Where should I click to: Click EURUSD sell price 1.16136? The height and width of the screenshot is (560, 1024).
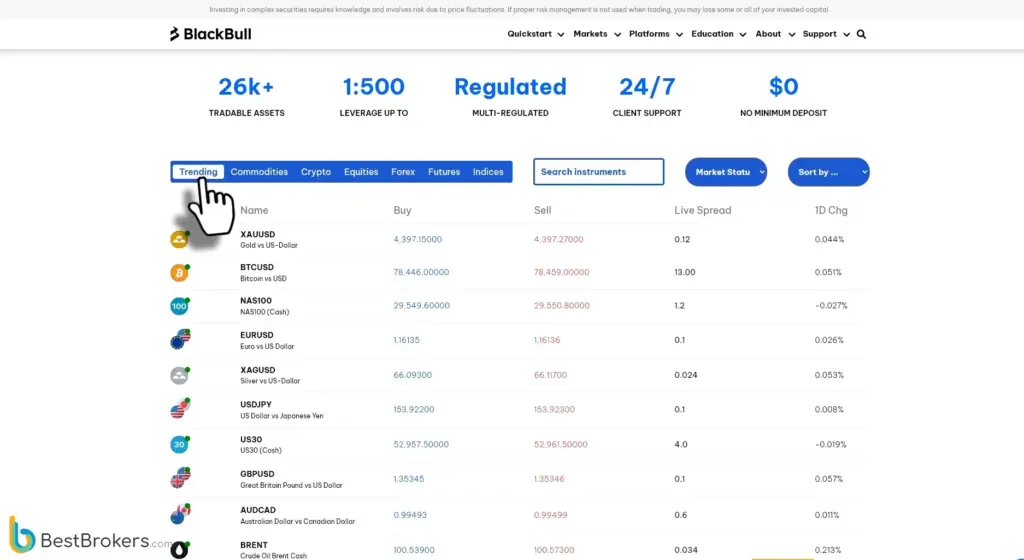[x=547, y=340]
